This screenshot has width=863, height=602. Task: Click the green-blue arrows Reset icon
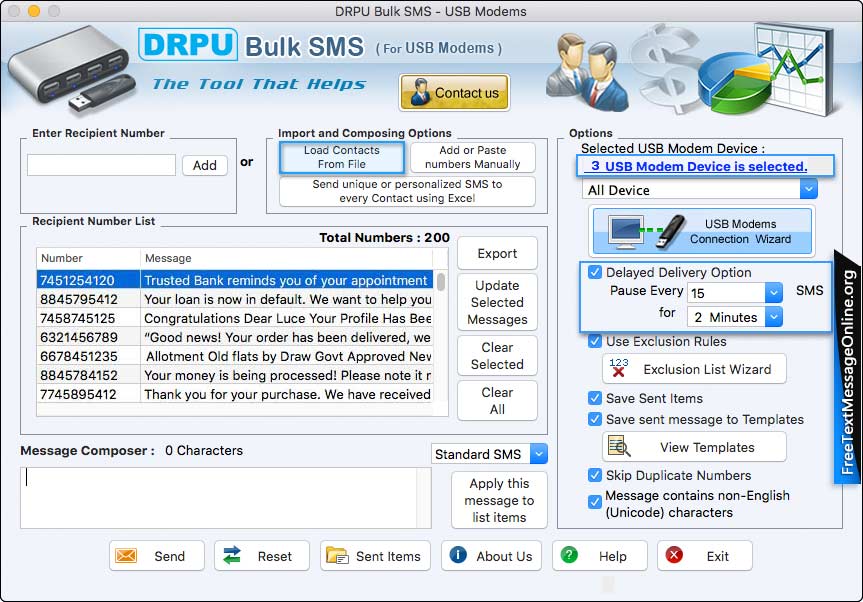tap(232, 555)
